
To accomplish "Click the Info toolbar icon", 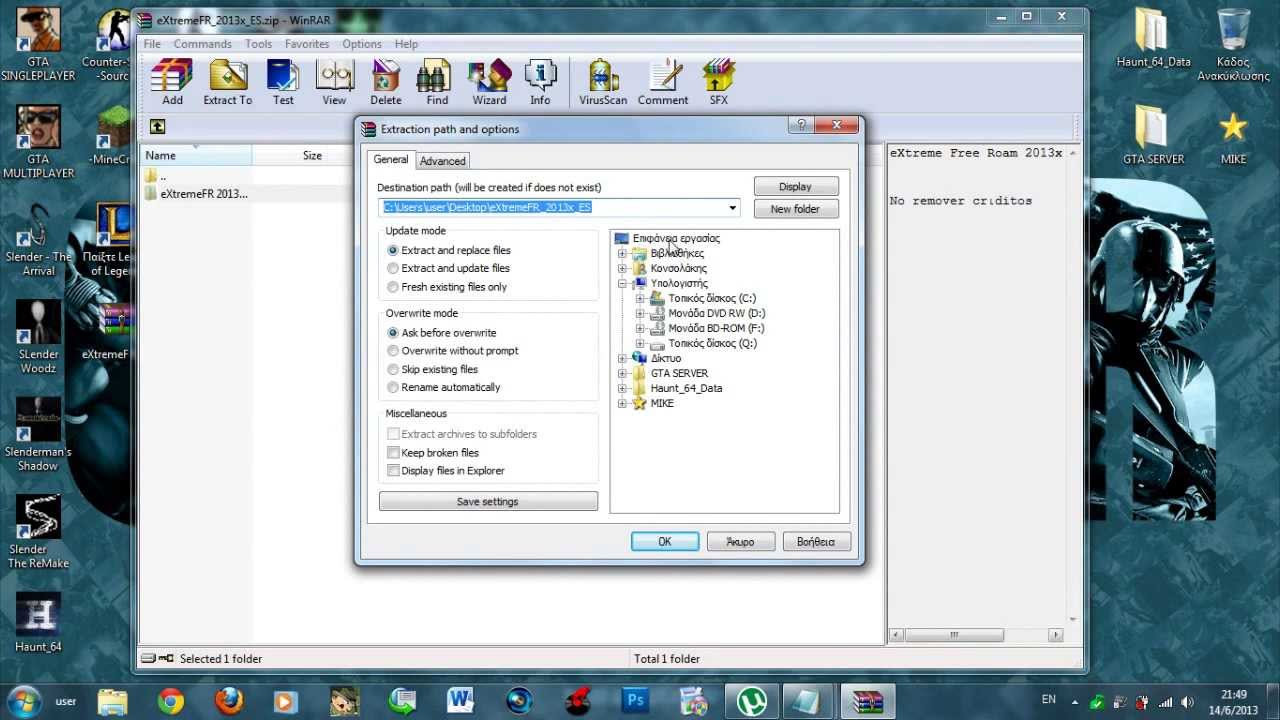I will tap(540, 82).
